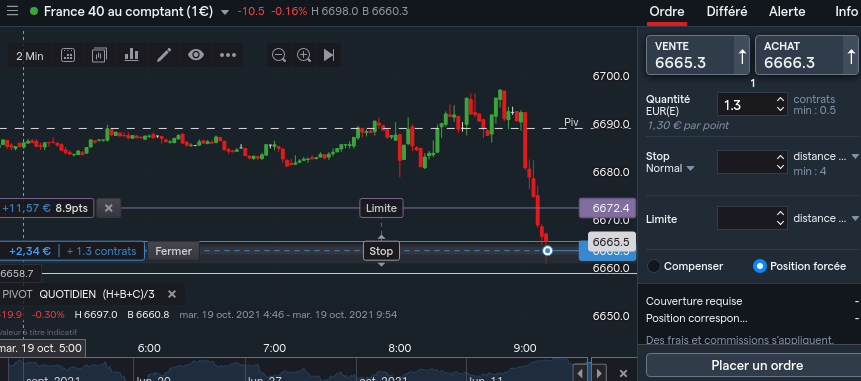The width and height of the screenshot is (861, 381).
Task: Decrease quantity with down stepper arrow
Action: pos(780,109)
